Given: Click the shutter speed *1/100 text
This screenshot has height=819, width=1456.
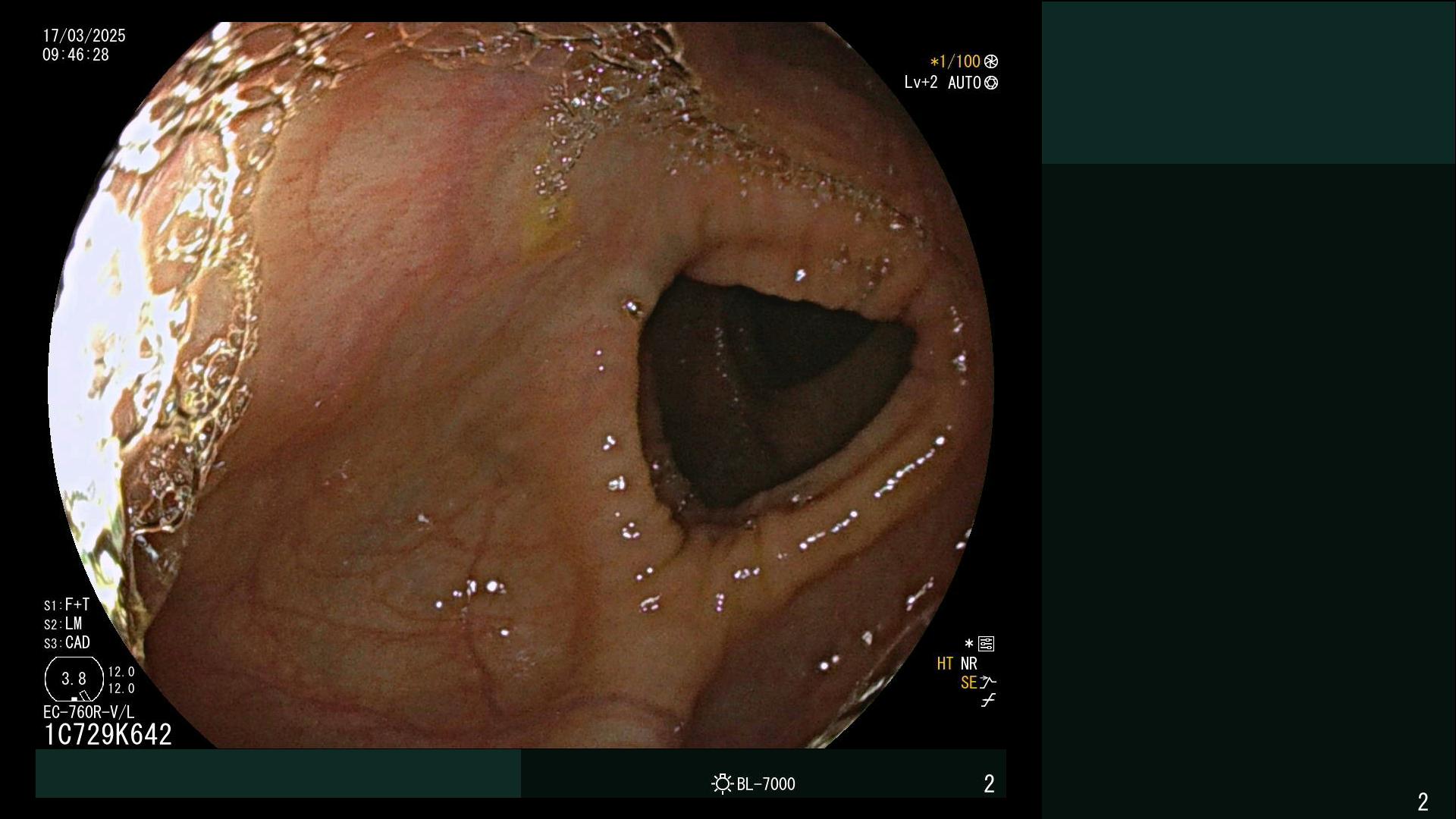Looking at the screenshot, I should (x=955, y=61).
